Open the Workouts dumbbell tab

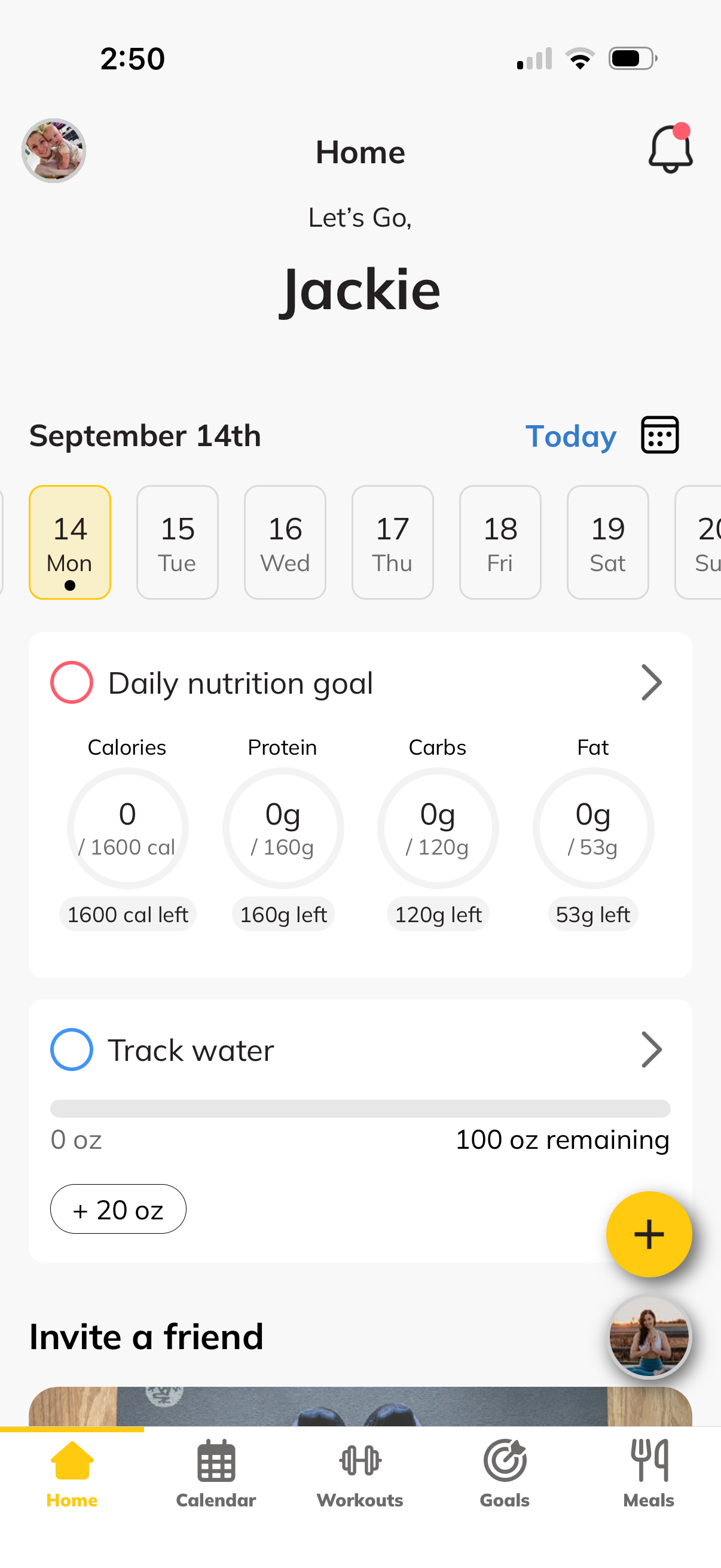coord(360,1460)
